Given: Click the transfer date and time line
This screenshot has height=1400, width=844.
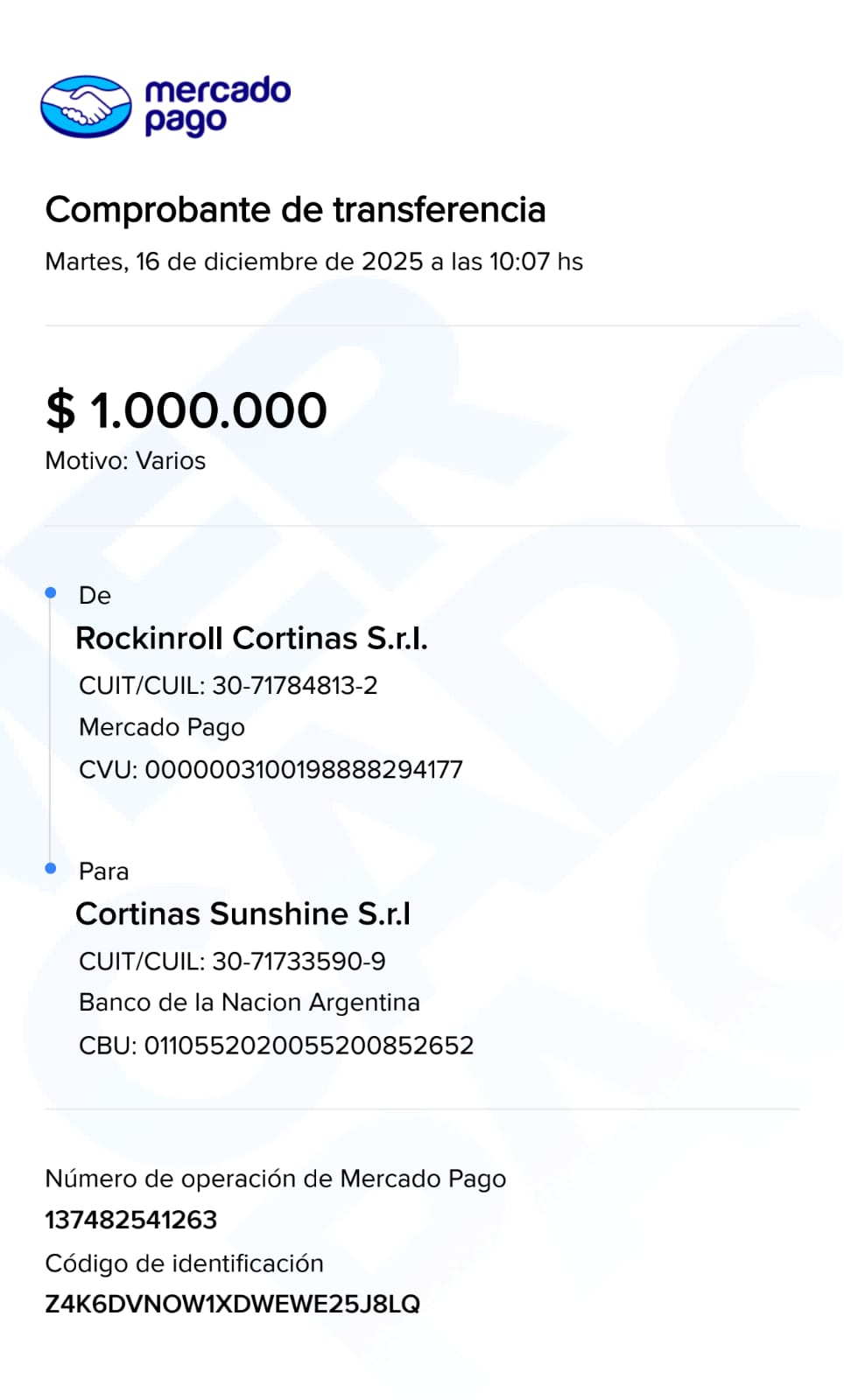Looking at the screenshot, I should [x=313, y=262].
